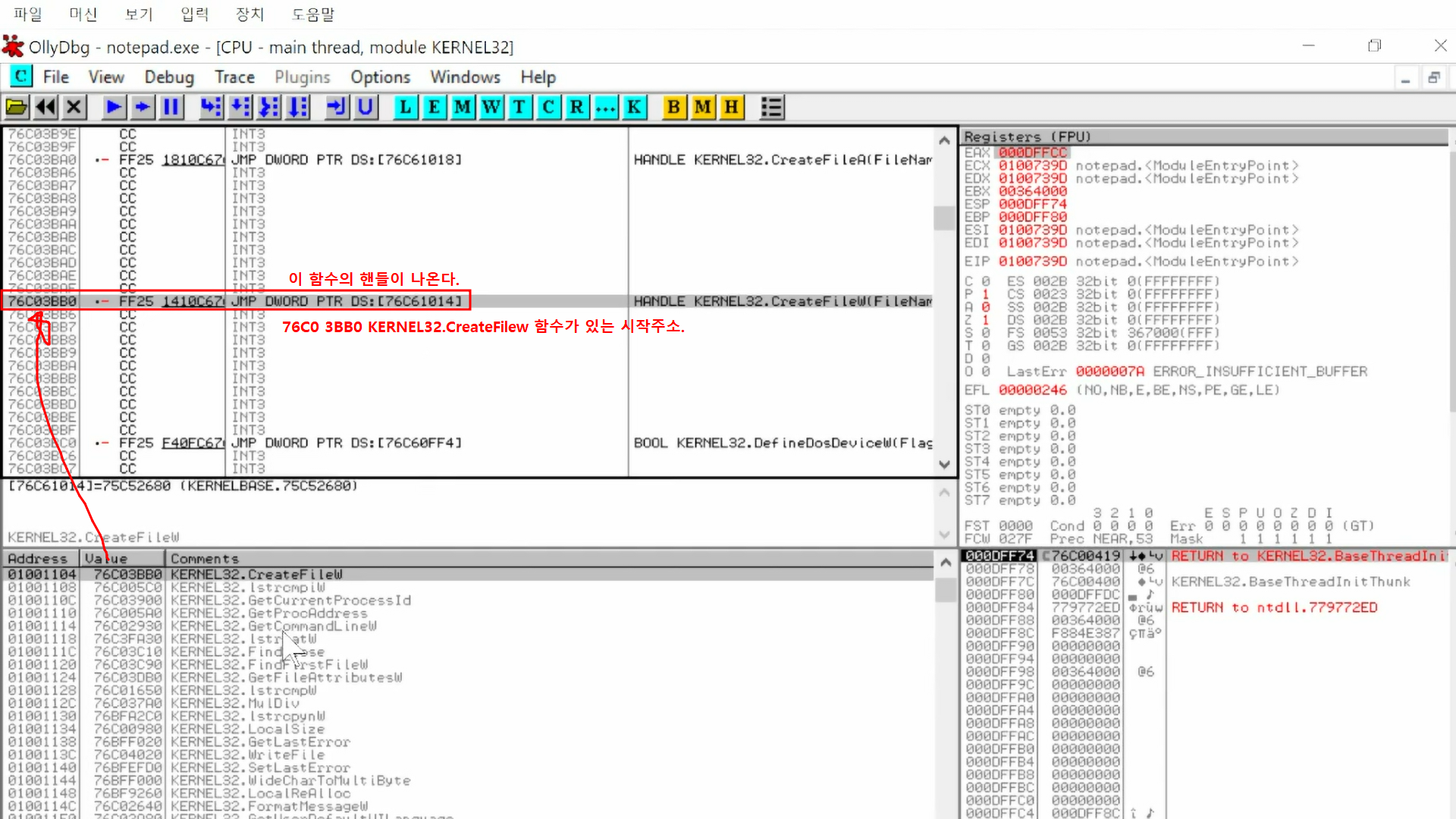
Task: Open Memory map with green M icon
Action: tap(463, 107)
